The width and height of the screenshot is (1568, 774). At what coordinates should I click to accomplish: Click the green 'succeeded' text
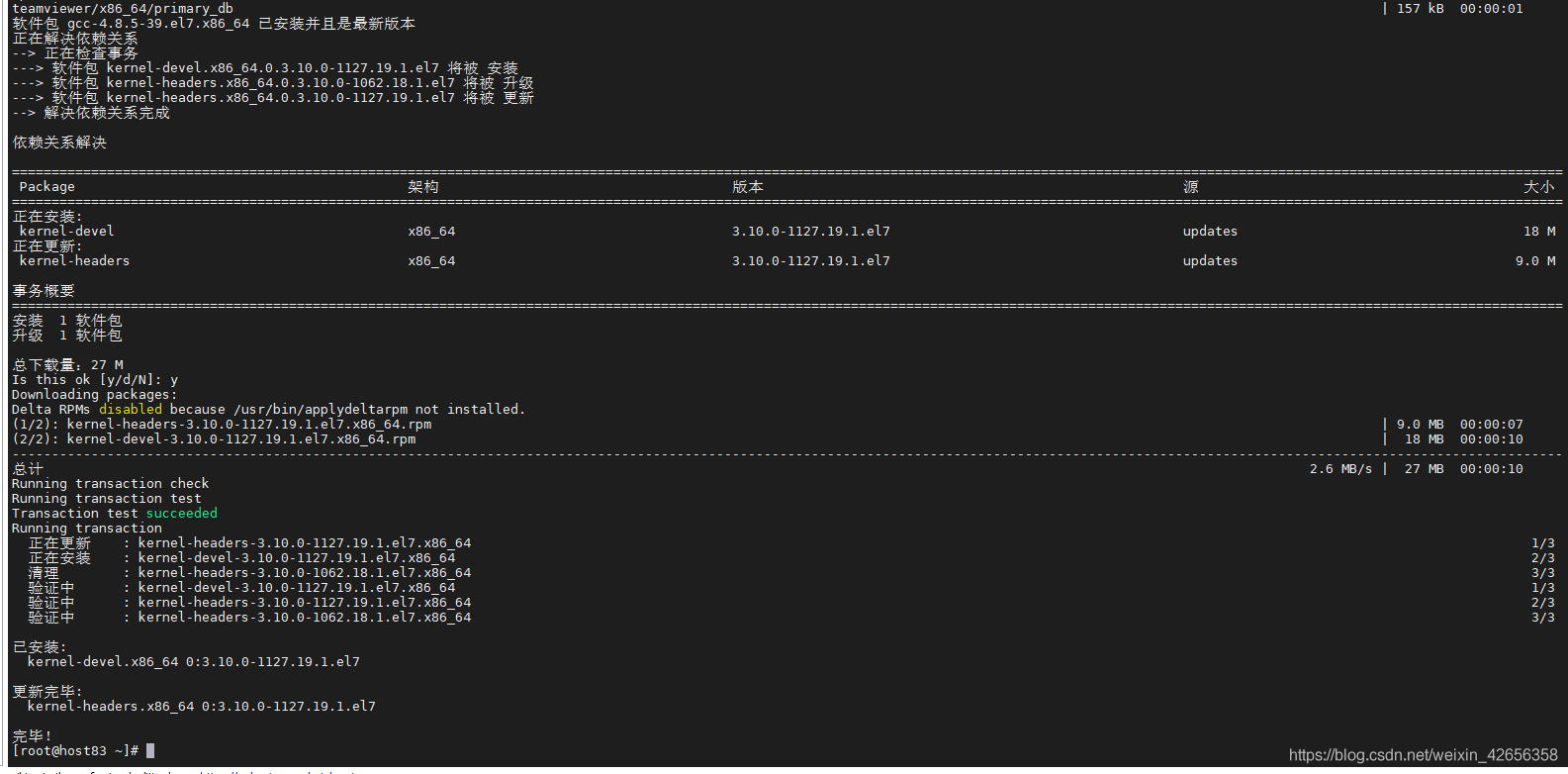[x=182, y=514]
